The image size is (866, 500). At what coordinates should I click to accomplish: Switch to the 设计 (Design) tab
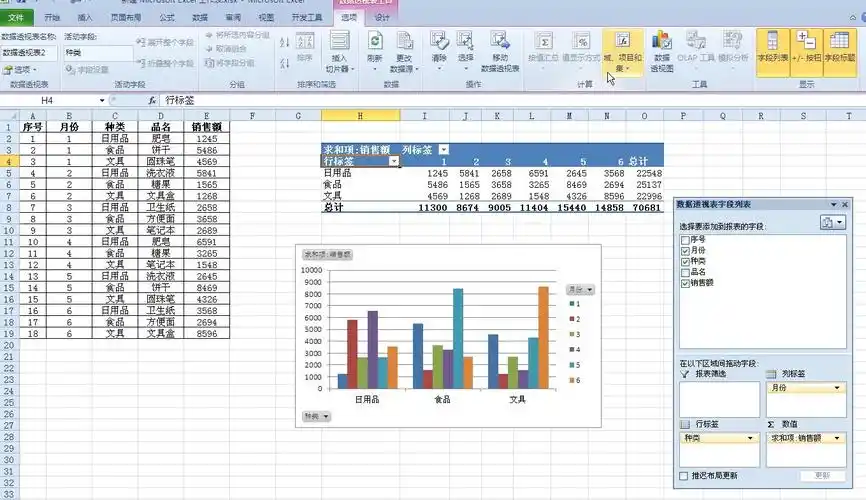(382, 18)
